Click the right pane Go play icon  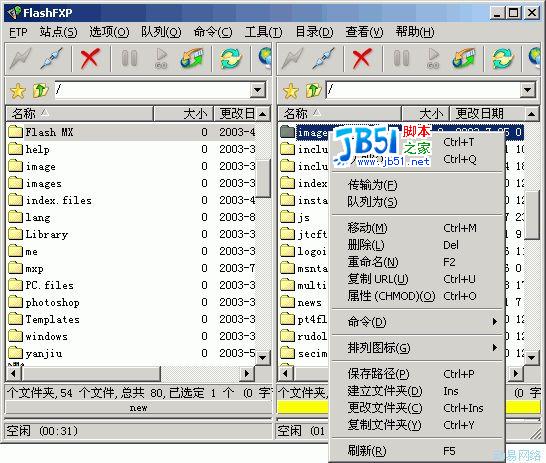click(x=433, y=58)
